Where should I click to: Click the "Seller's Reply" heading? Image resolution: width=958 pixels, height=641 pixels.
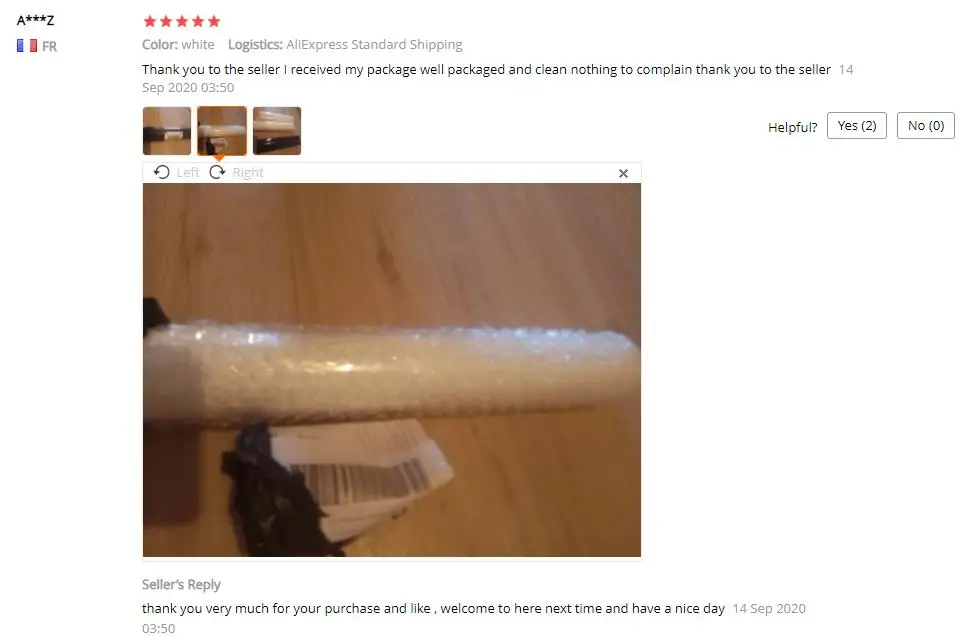181,585
